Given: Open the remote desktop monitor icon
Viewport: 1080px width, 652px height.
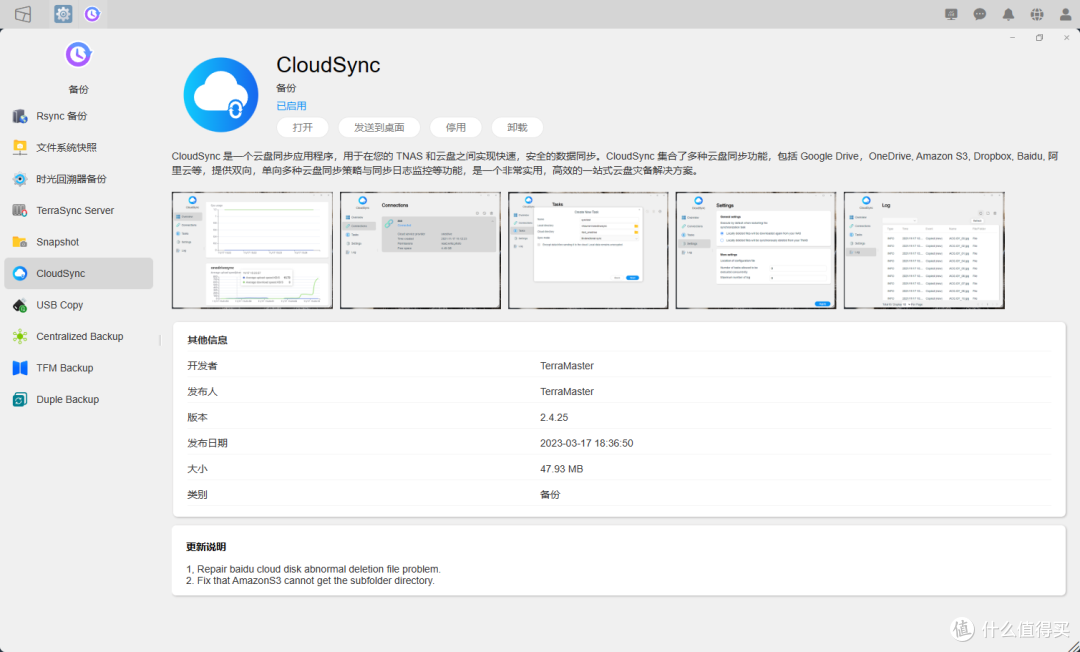Looking at the screenshot, I should (x=951, y=14).
